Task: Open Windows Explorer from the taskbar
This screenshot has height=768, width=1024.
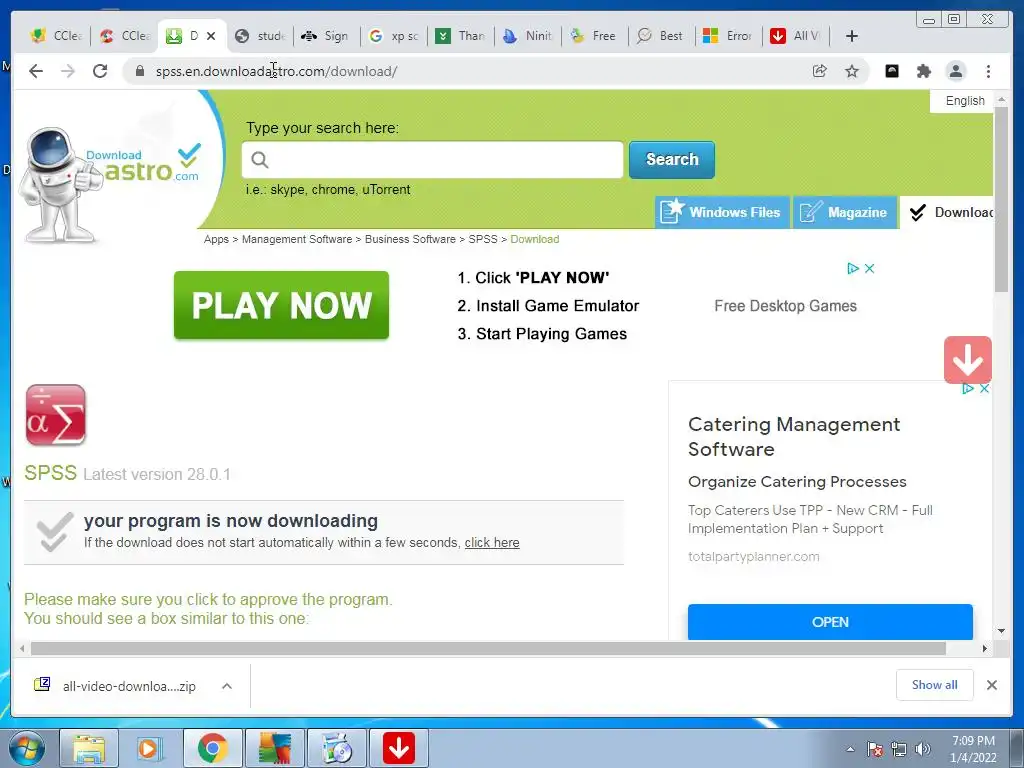Action: coord(89,748)
